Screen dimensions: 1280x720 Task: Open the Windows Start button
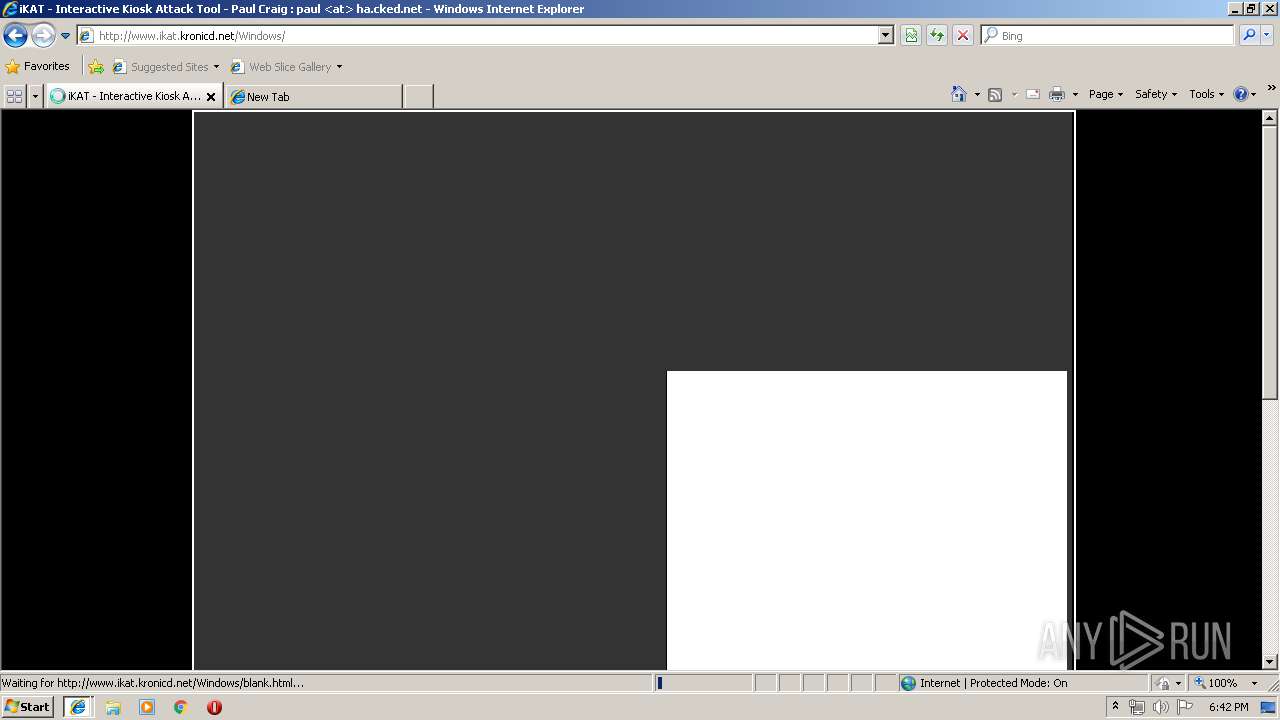[28, 707]
